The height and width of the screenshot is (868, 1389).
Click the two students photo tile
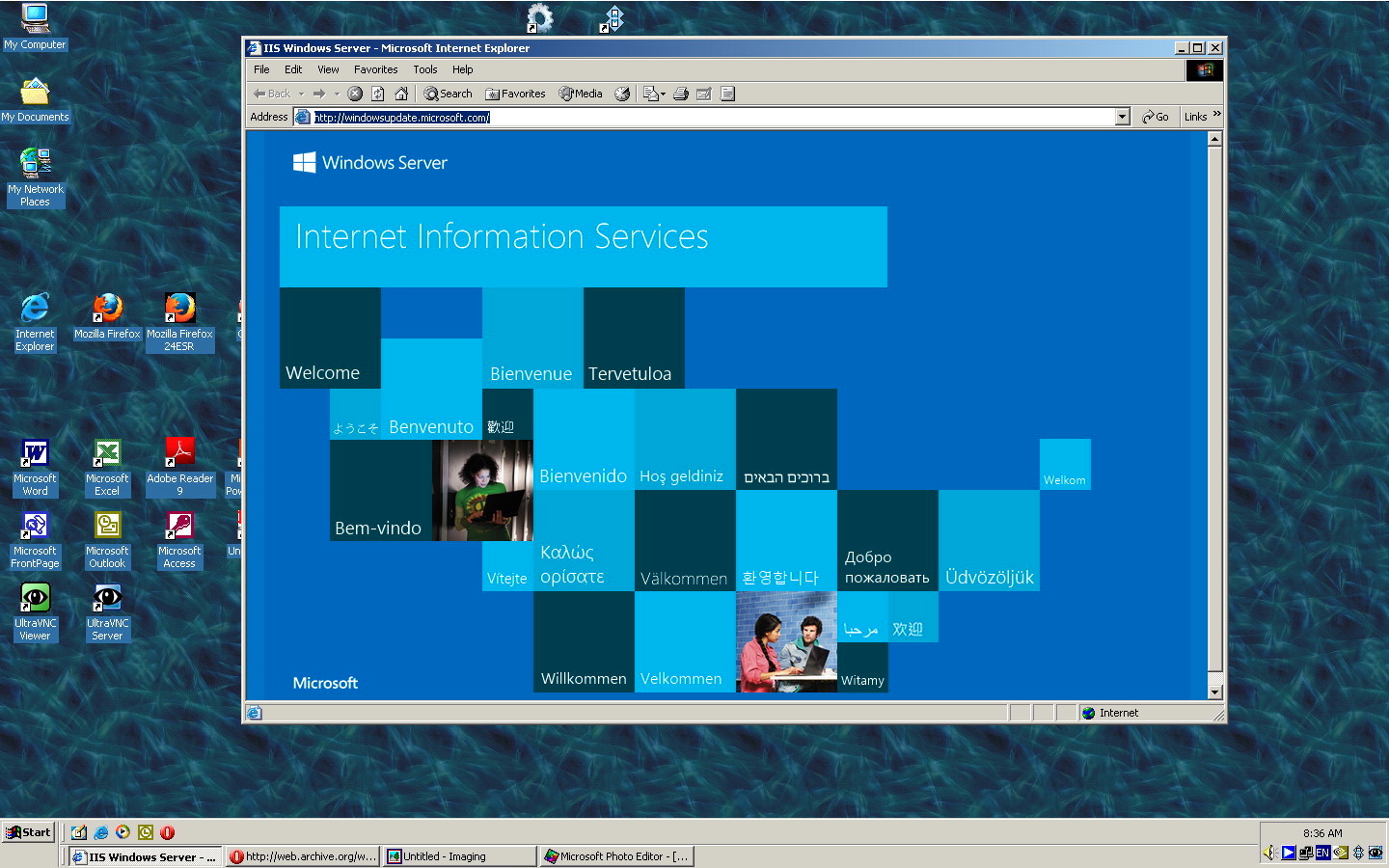coord(786,641)
